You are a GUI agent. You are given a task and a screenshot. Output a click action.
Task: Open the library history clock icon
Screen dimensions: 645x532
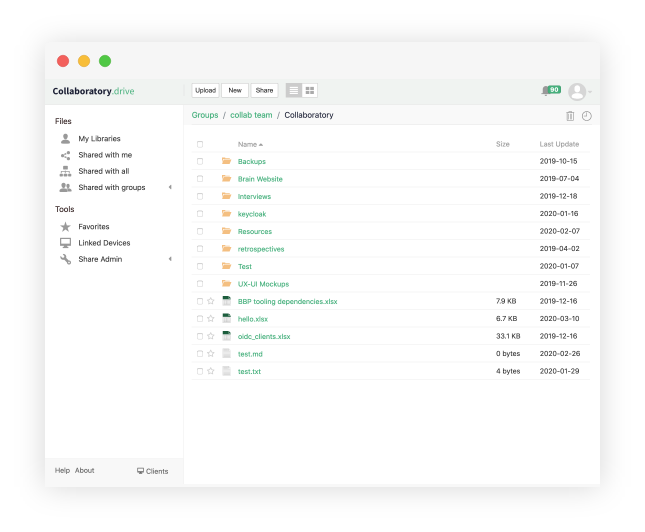click(x=587, y=116)
